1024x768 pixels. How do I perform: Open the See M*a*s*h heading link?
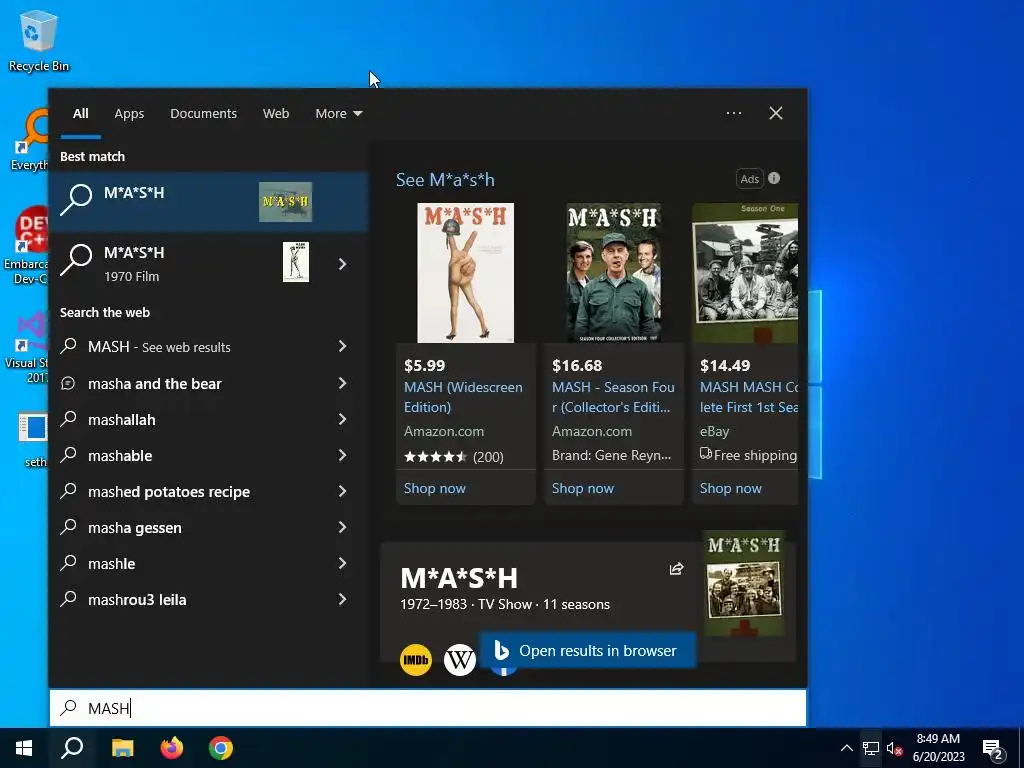[445, 180]
